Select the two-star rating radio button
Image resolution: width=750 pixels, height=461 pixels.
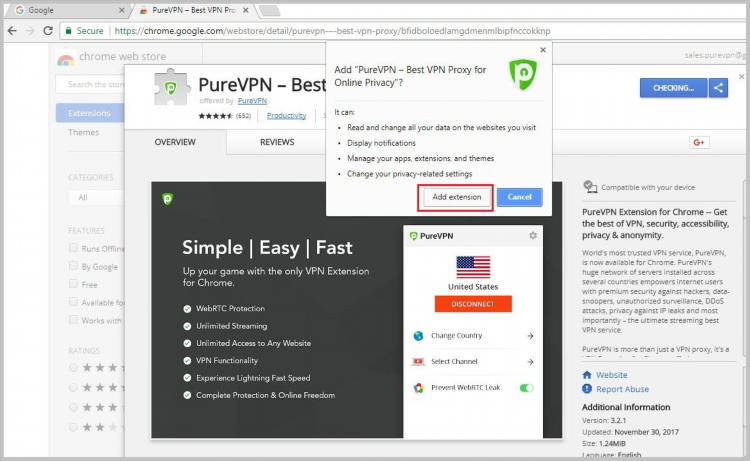(73, 427)
